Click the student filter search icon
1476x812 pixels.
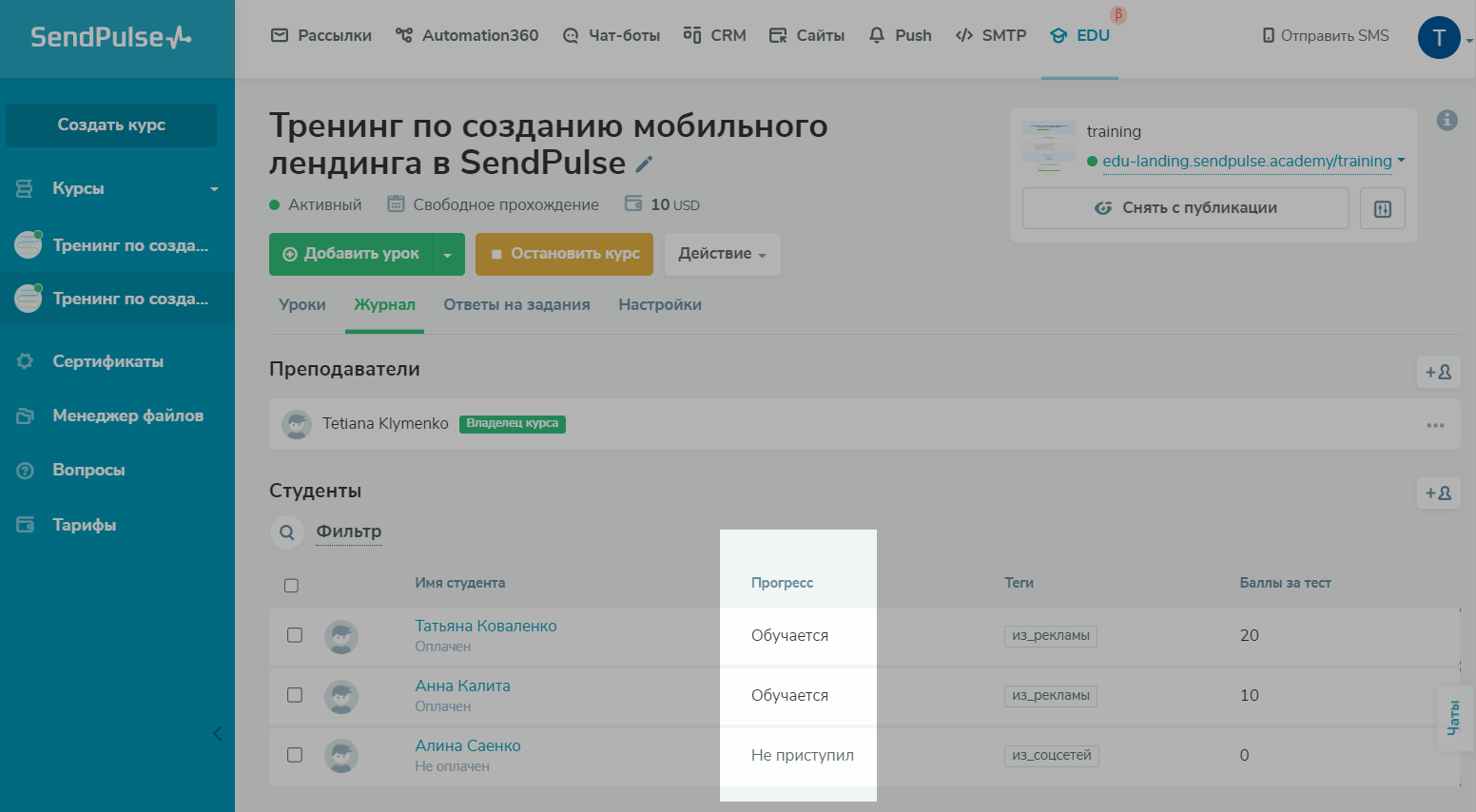[286, 532]
